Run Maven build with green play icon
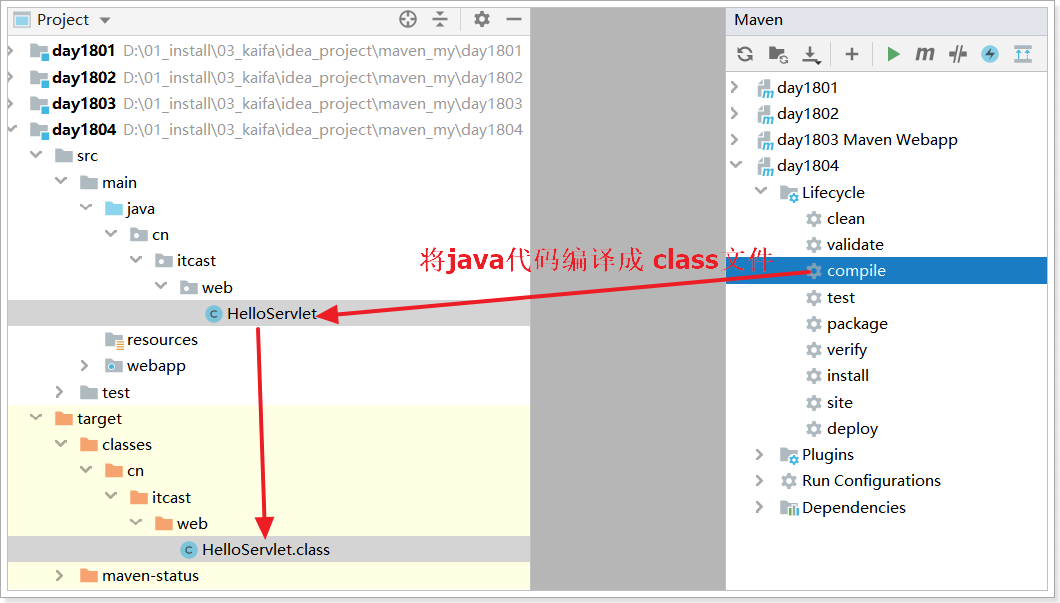The image size is (1060, 603). (x=893, y=54)
